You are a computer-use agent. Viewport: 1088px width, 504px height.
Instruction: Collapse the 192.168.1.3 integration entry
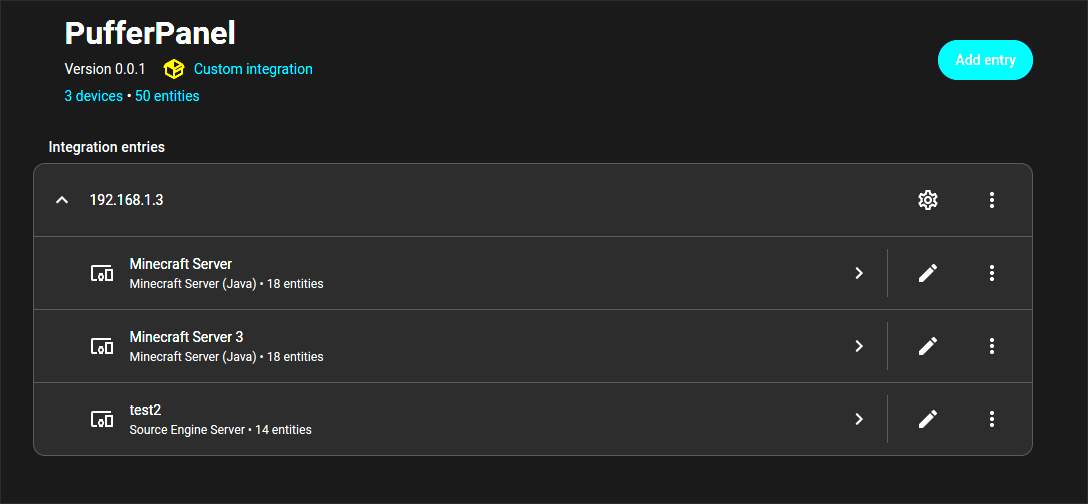pyautogui.click(x=62, y=200)
